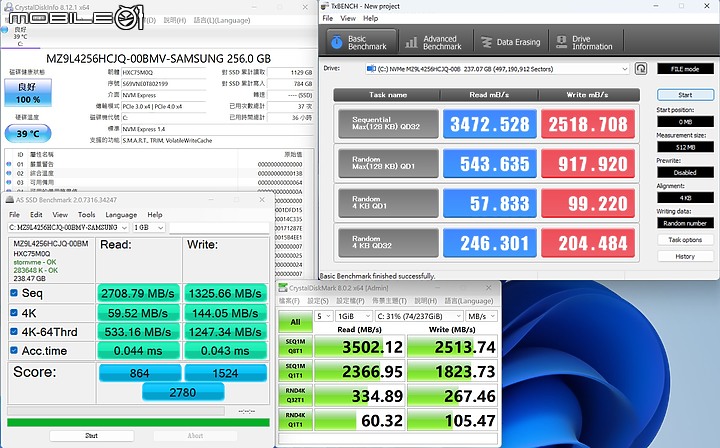This screenshot has height=448, width=720.
Task: Click blue status dot of attribute 01
Action: point(8,164)
